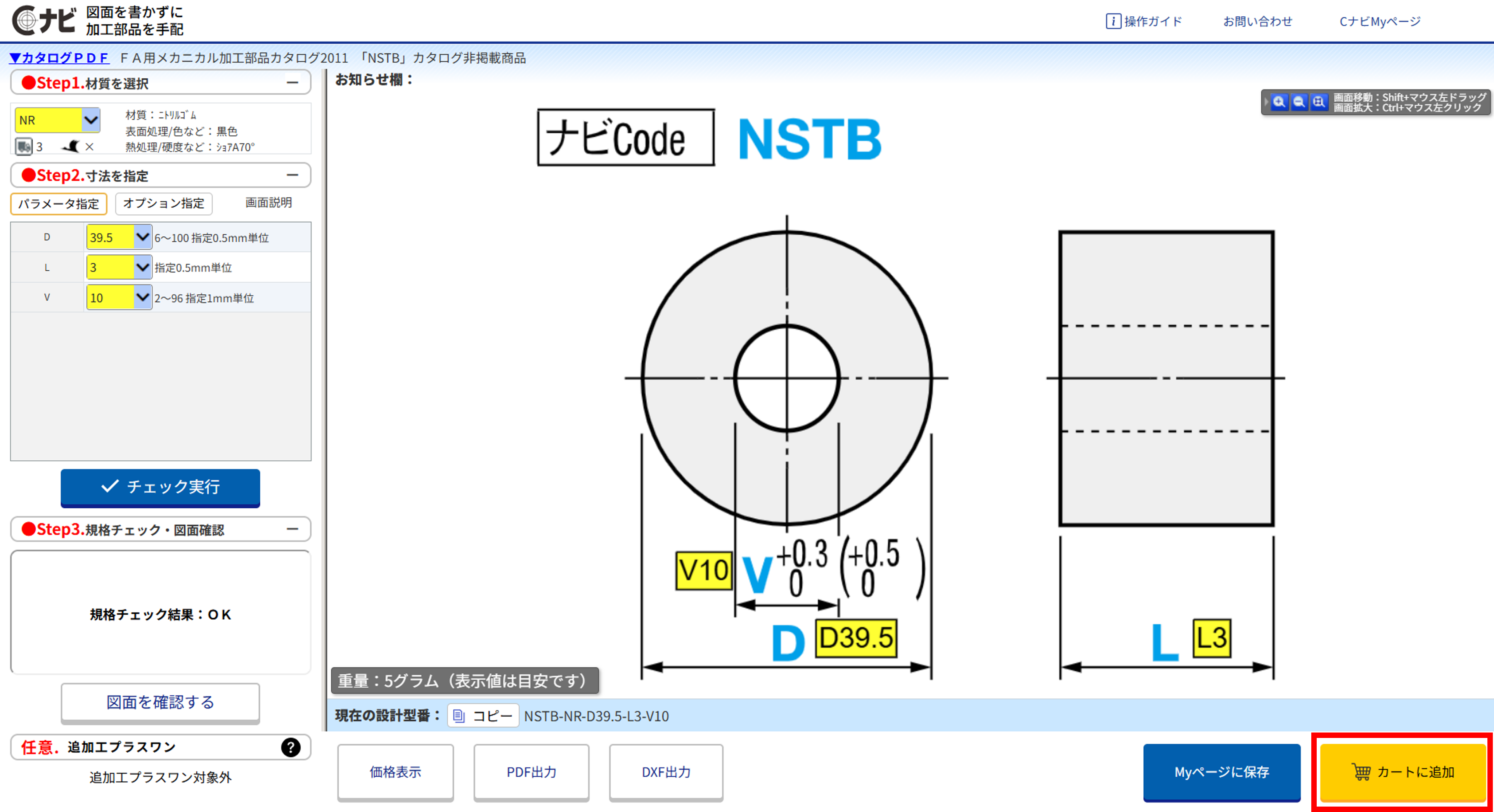The height and width of the screenshot is (812, 1494).
Task: Click the 追加工プラスワン対象外 text
Action: [x=160, y=777]
